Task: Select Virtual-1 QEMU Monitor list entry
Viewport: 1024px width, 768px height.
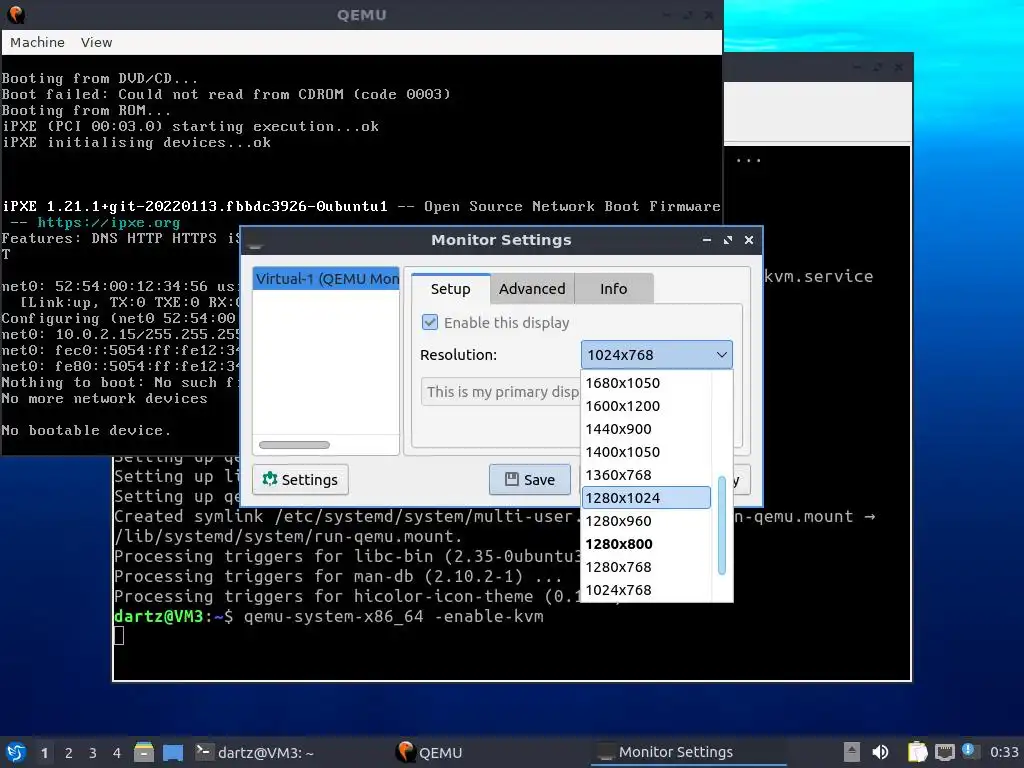Action: point(326,279)
